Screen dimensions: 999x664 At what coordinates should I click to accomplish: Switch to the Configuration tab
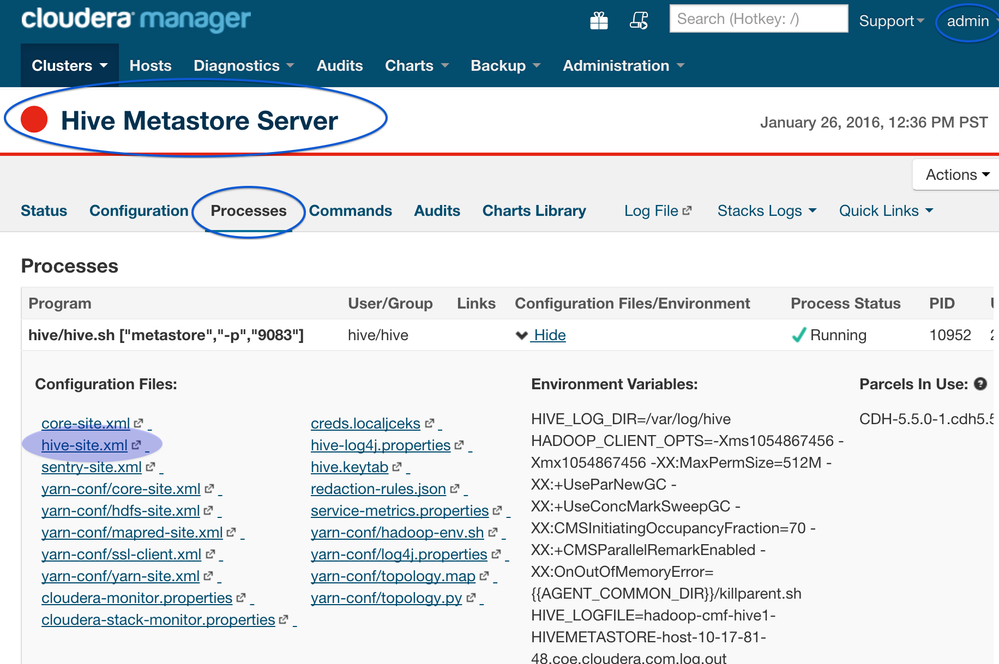pos(139,211)
